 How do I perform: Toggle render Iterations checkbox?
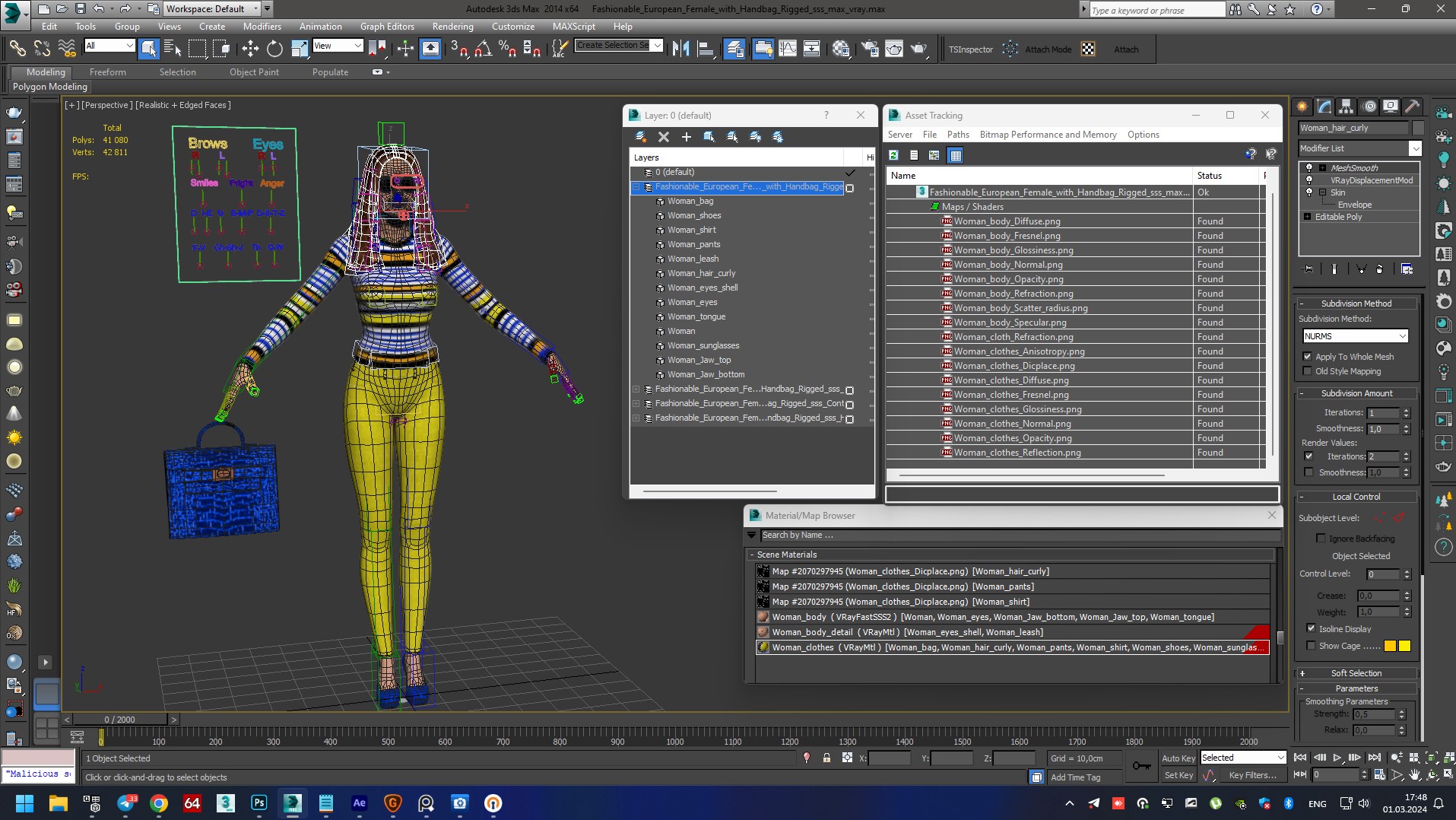(1308, 456)
